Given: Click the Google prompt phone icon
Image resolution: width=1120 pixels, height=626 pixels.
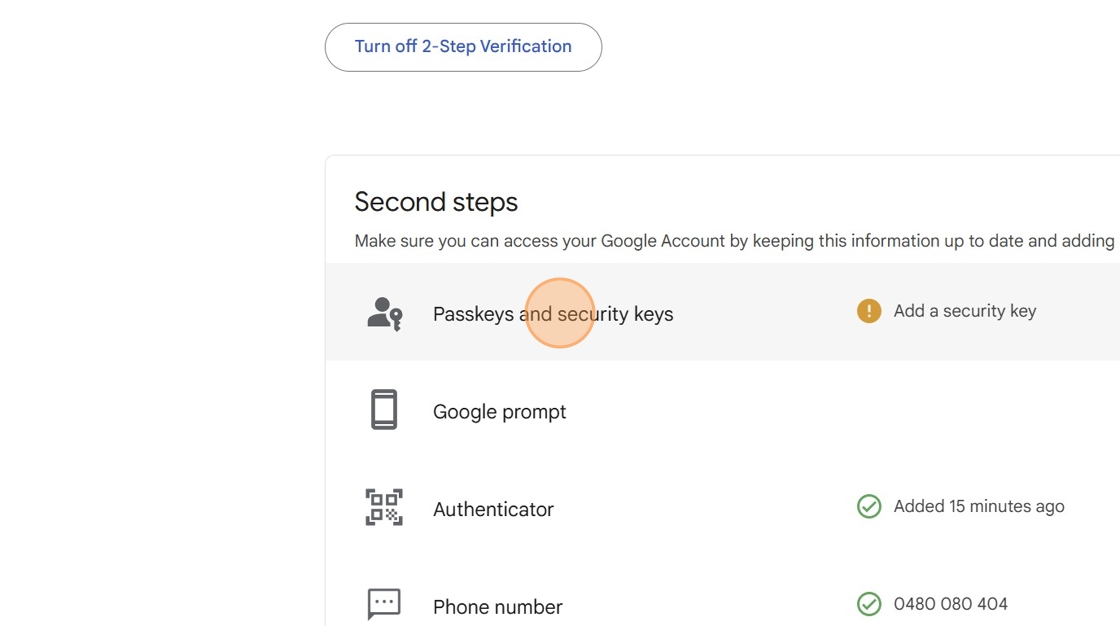Looking at the screenshot, I should click(384, 410).
